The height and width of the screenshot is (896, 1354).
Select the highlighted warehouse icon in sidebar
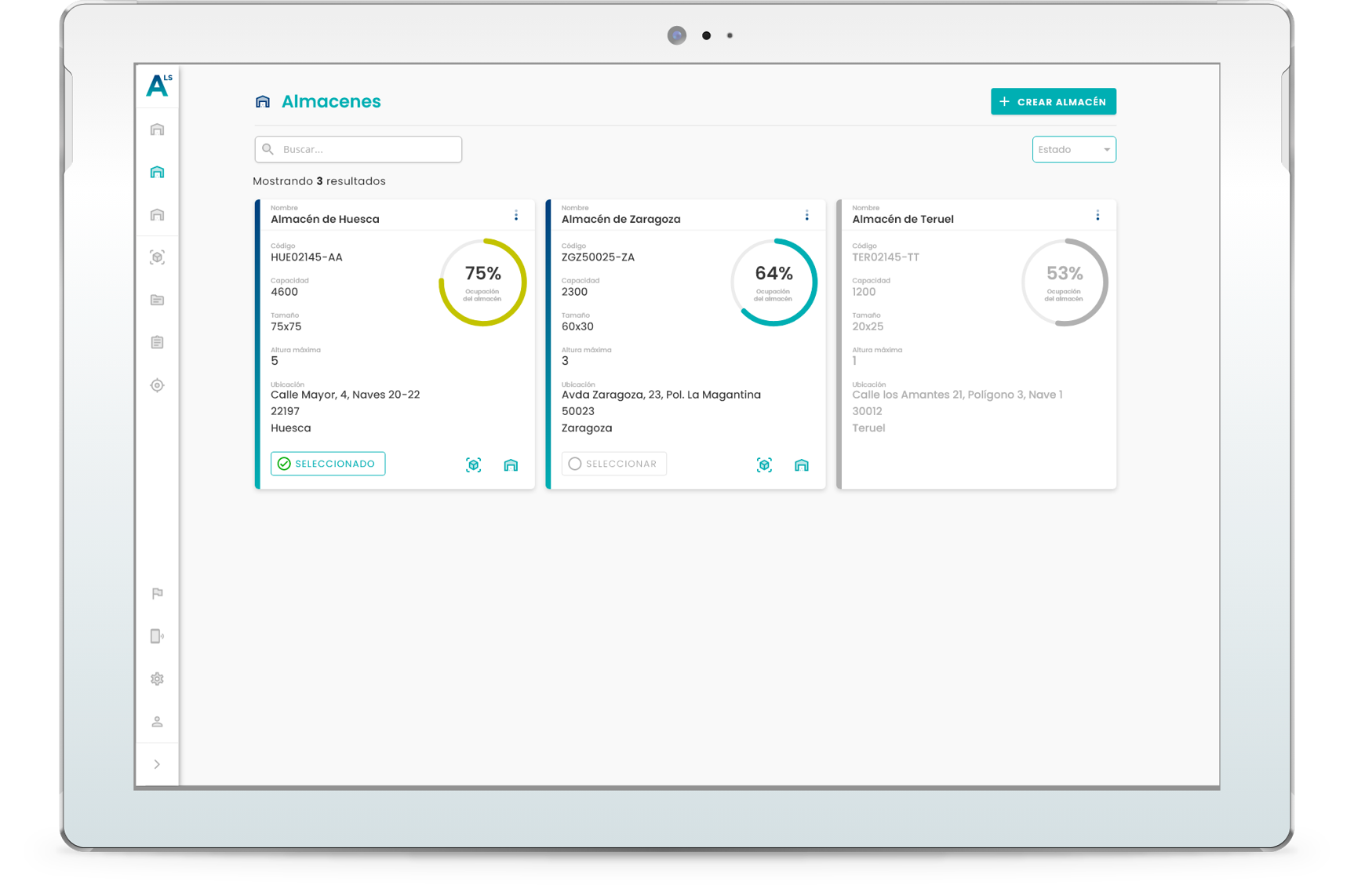(x=158, y=172)
